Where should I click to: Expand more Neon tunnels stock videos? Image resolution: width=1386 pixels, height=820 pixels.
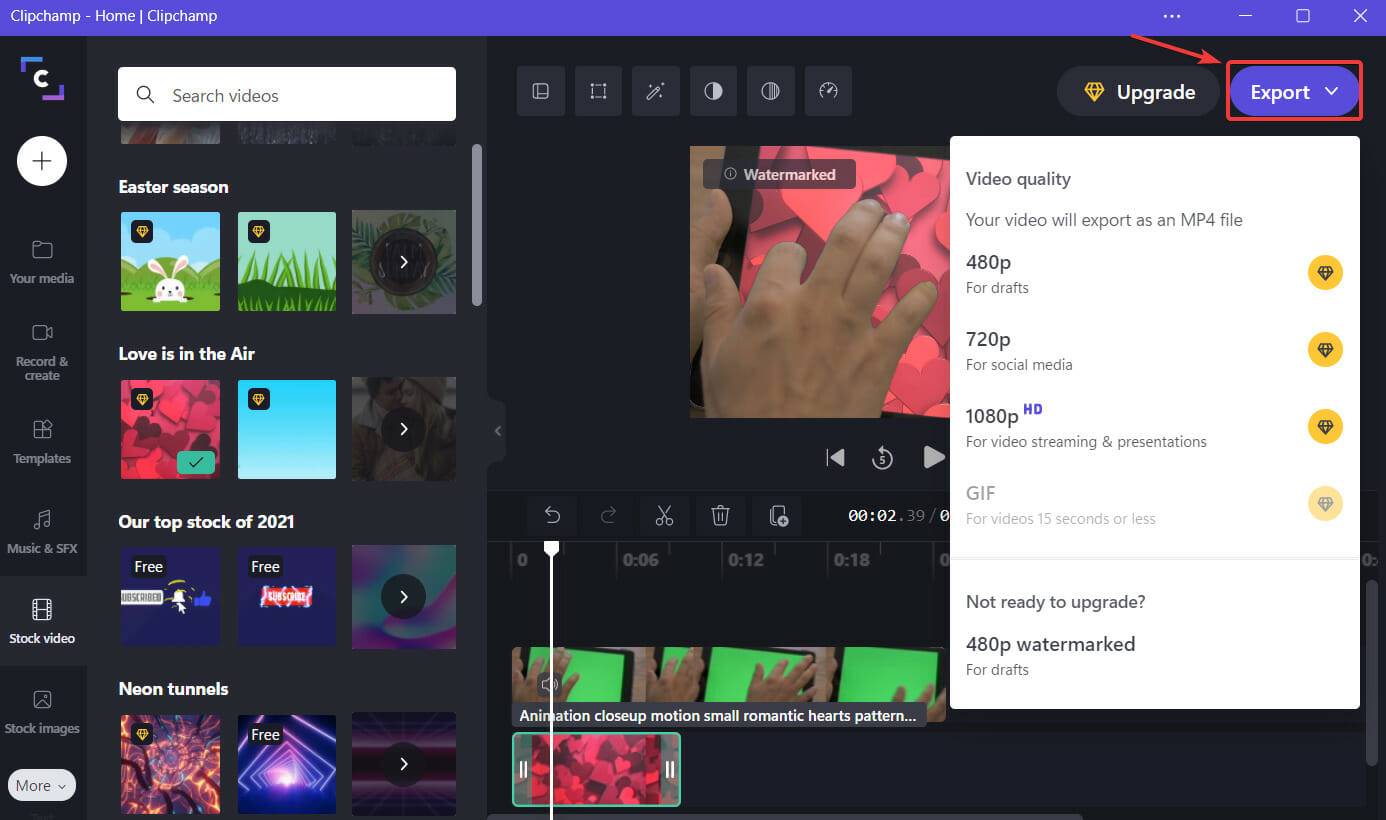coord(403,764)
